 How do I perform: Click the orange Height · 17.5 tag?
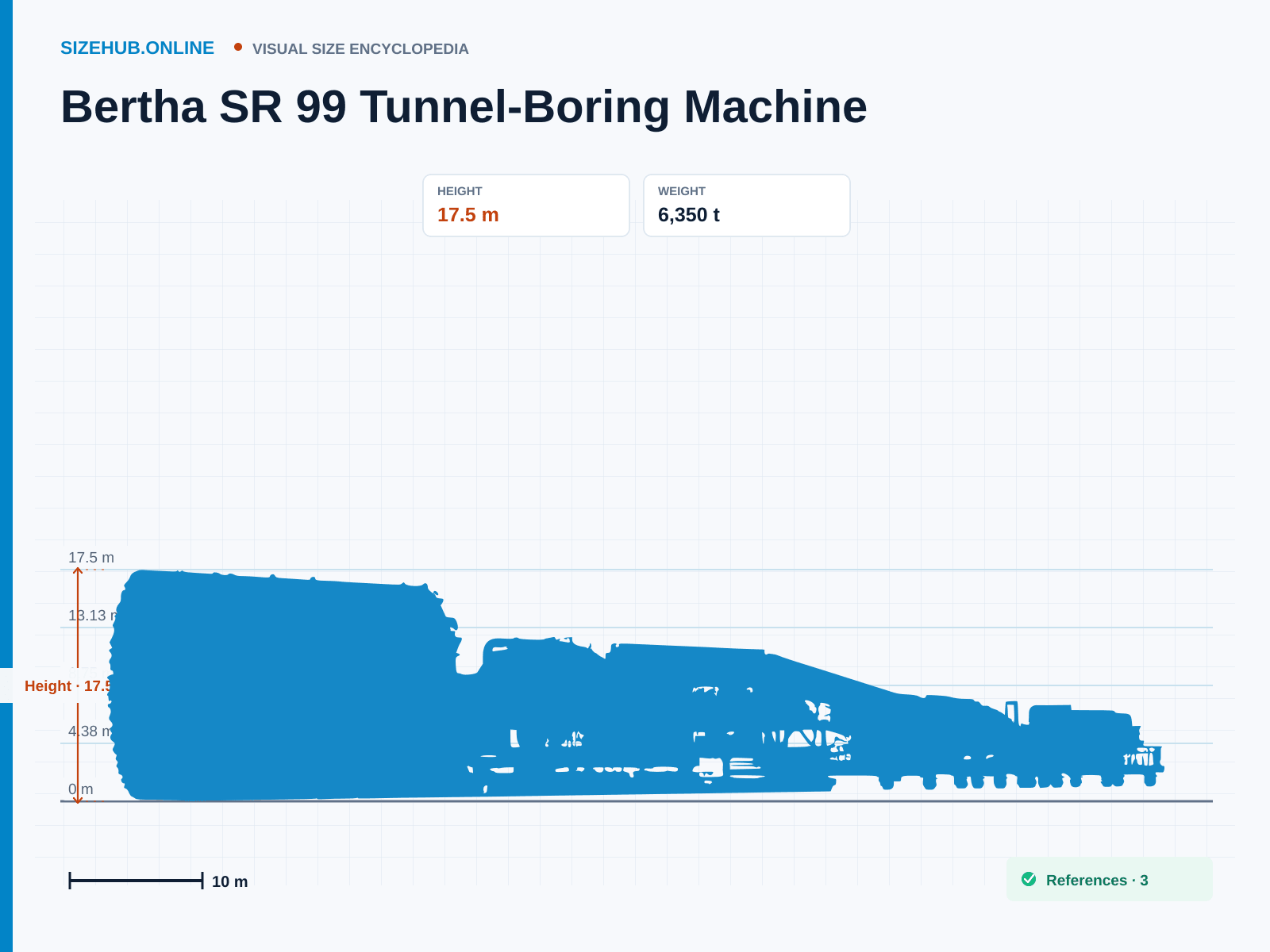tap(67, 686)
